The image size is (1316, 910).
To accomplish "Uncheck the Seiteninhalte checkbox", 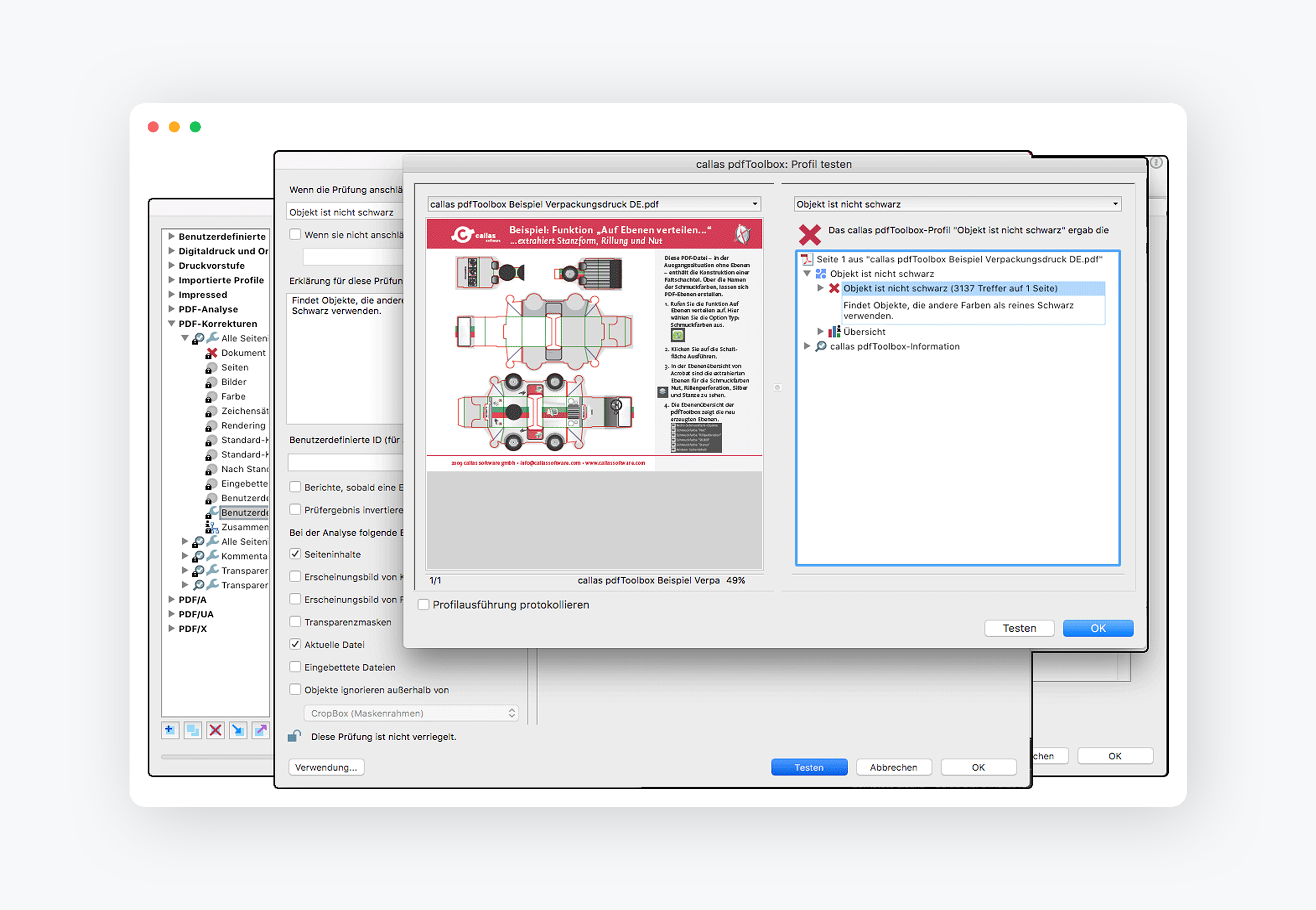I will point(295,554).
